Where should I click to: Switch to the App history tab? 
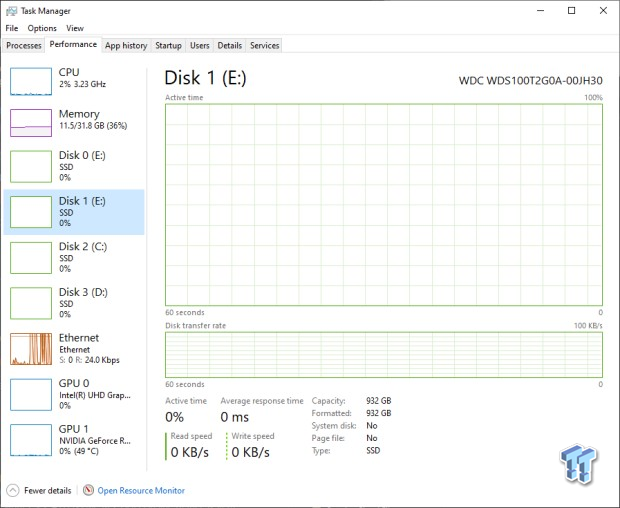pyautogui.click(x=126, y=45)
